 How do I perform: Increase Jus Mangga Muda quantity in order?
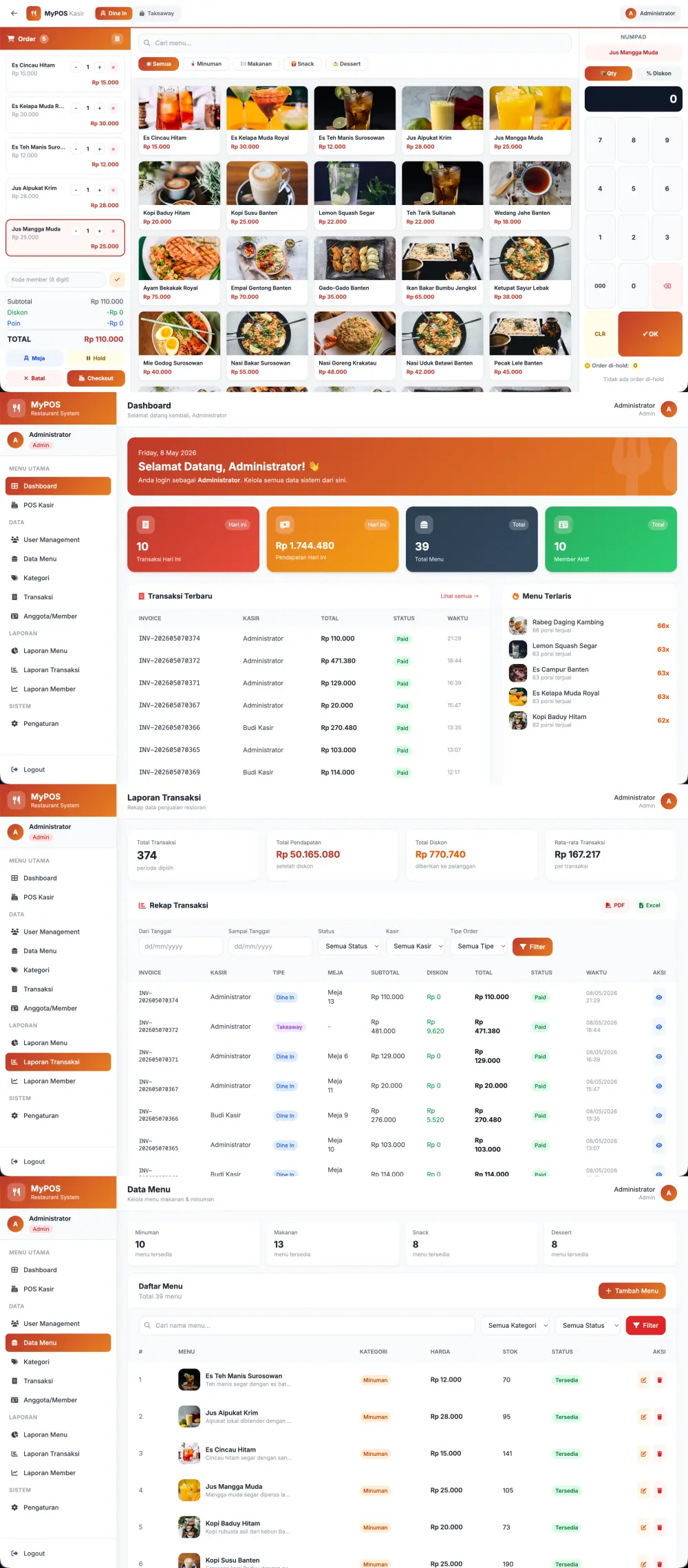[x=100, y=230]
